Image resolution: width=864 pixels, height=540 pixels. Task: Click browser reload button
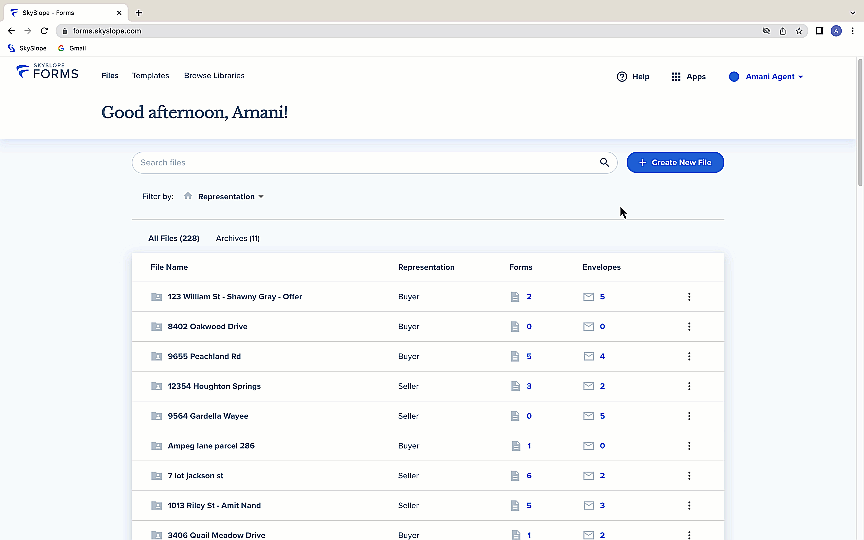pyautogui.click(x=44, y=31)
